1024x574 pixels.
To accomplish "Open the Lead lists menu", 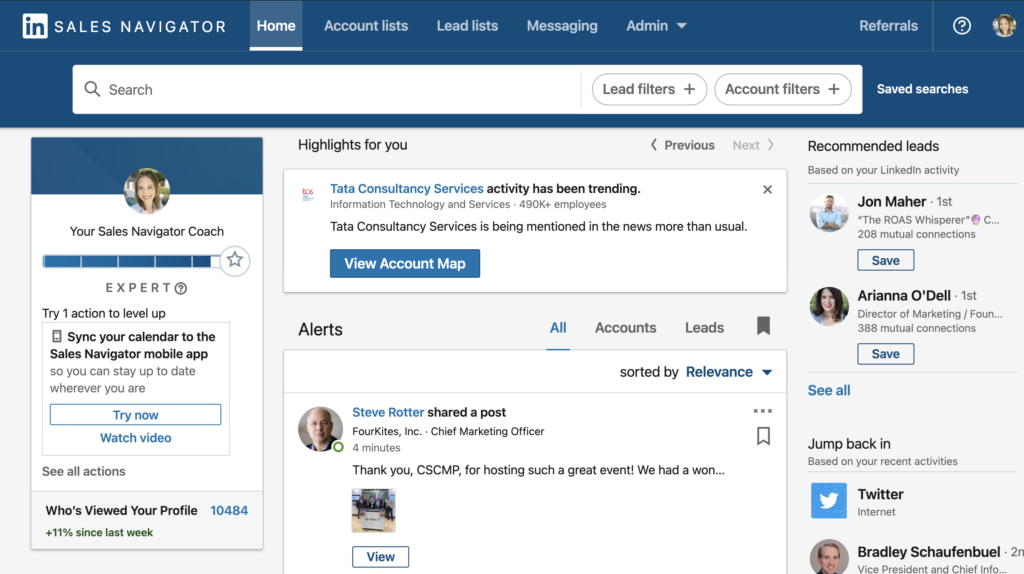I will 467,26.
